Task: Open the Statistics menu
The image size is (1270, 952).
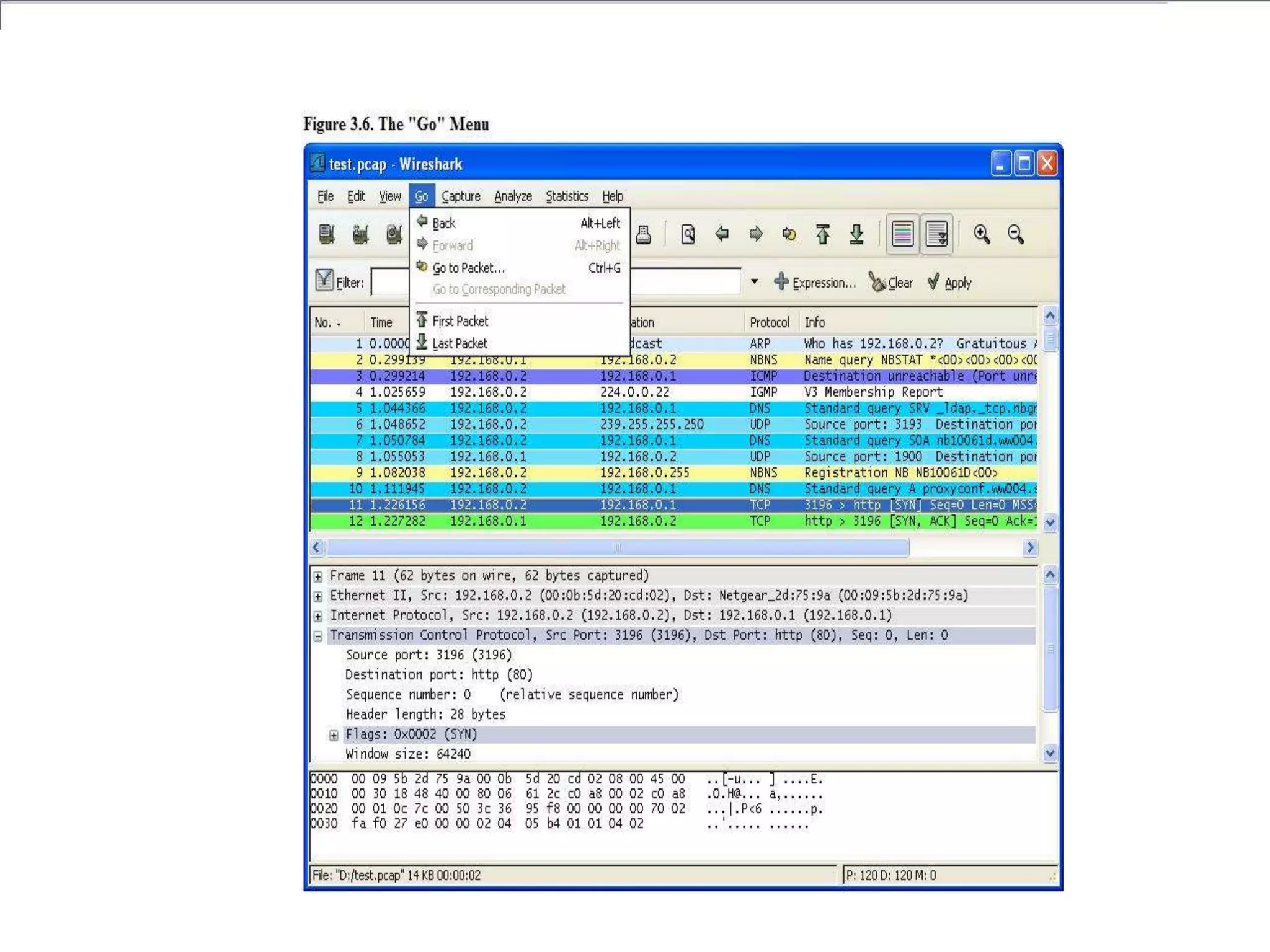Action: pos(567,196)
